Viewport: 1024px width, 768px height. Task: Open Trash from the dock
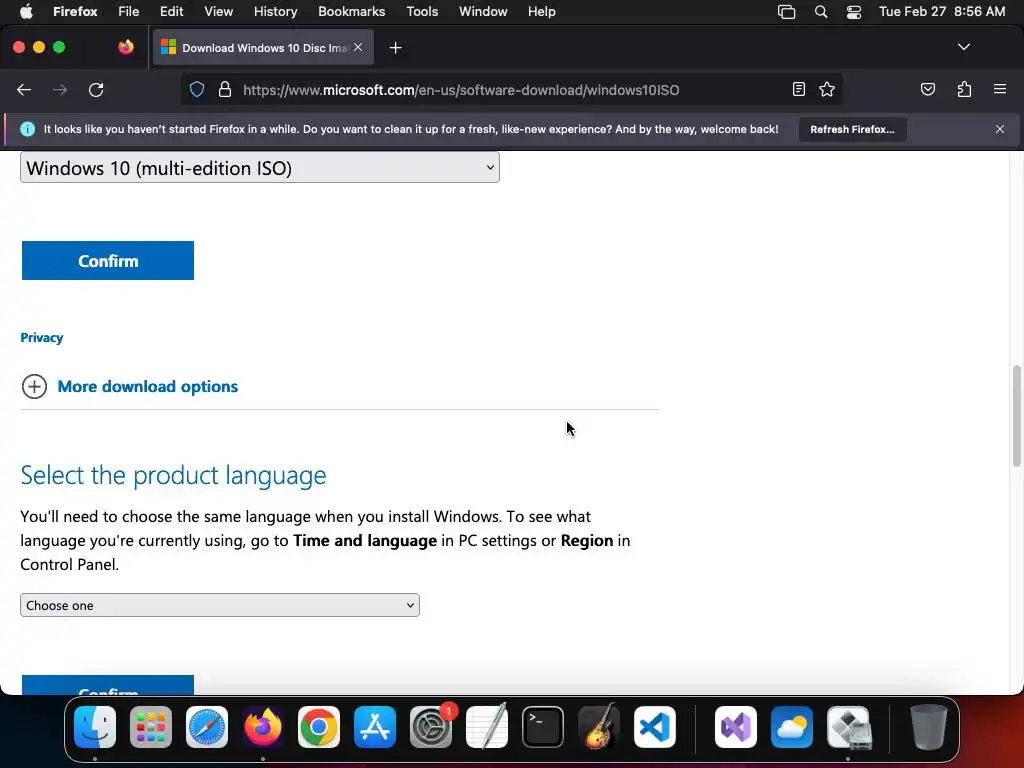point(928,727)
